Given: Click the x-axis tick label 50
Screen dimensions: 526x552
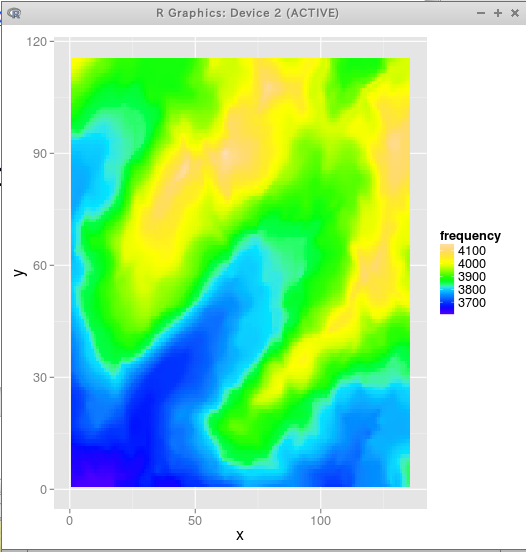Looking at the screenshot, I should click(x=195, y=520).
